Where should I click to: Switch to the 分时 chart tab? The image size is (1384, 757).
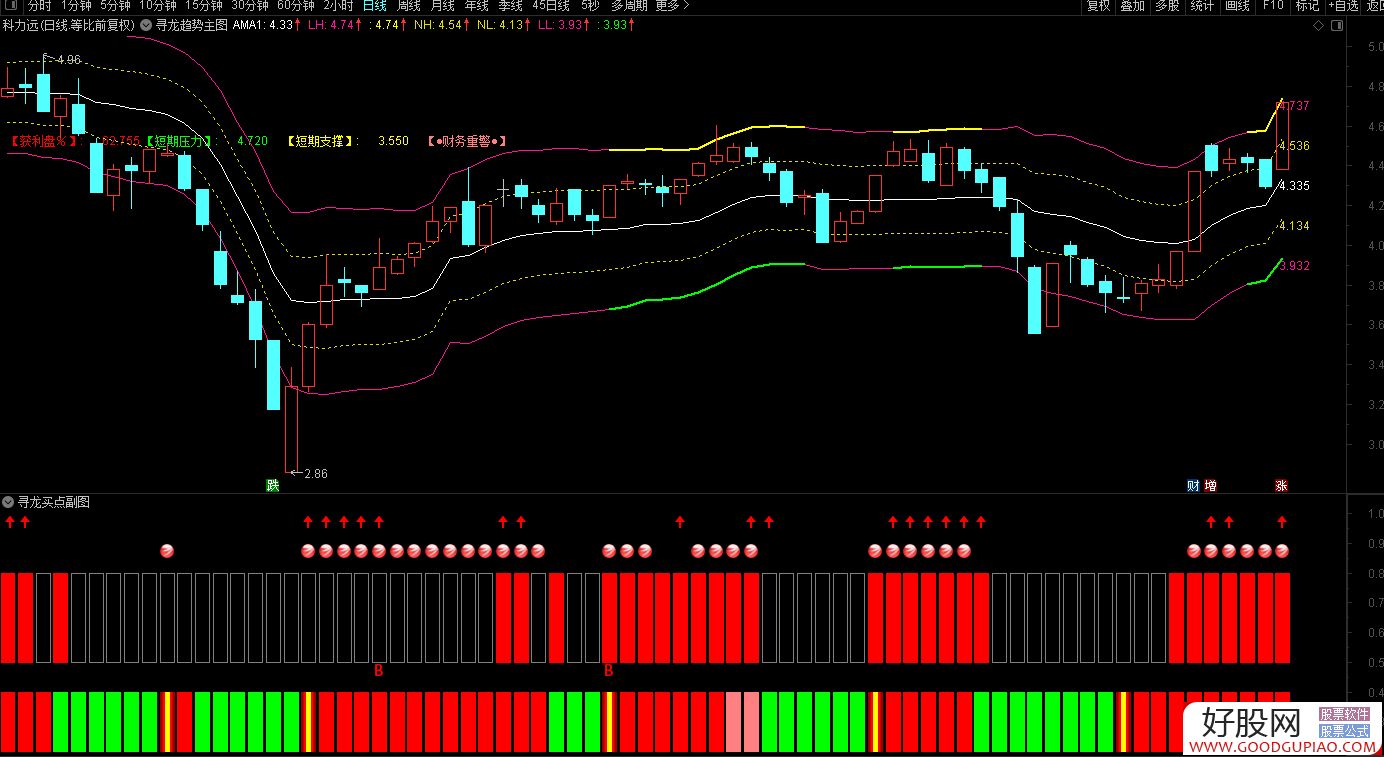(39, 6)
